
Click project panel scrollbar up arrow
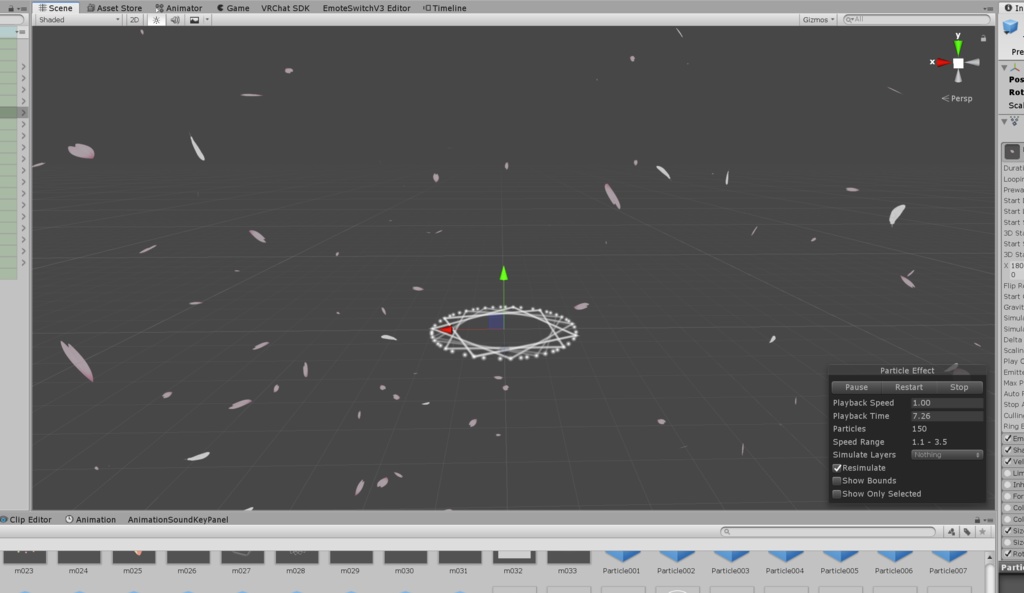[x=989, y=558]
